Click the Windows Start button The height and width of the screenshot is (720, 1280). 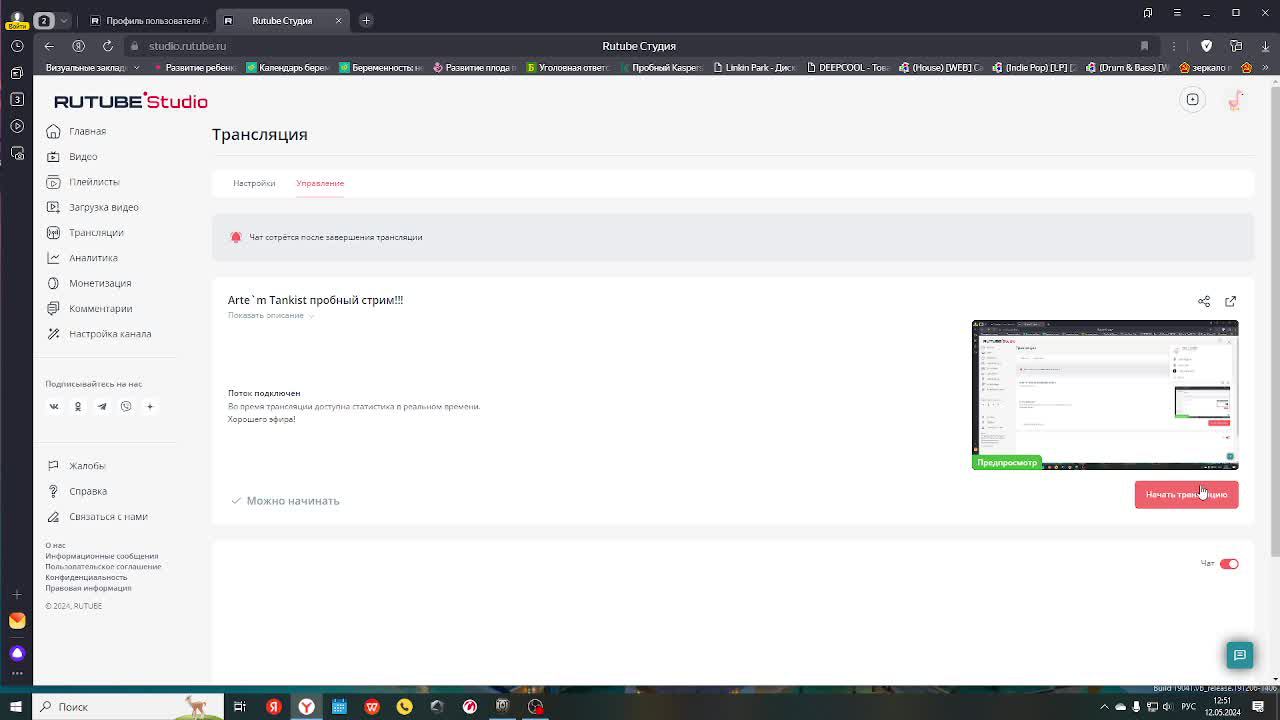click(16, 707)
